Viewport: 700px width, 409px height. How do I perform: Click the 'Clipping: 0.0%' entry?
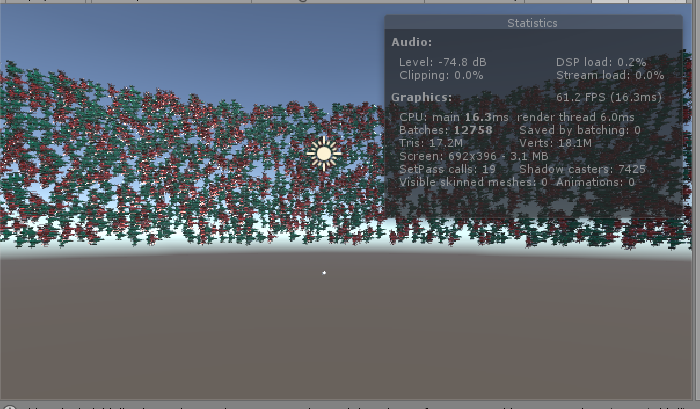tap(441, 75)
